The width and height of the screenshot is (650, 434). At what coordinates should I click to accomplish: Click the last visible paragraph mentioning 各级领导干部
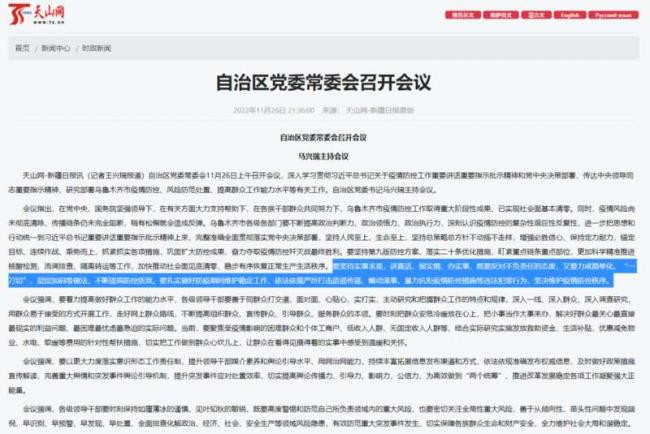pos(321,416)
